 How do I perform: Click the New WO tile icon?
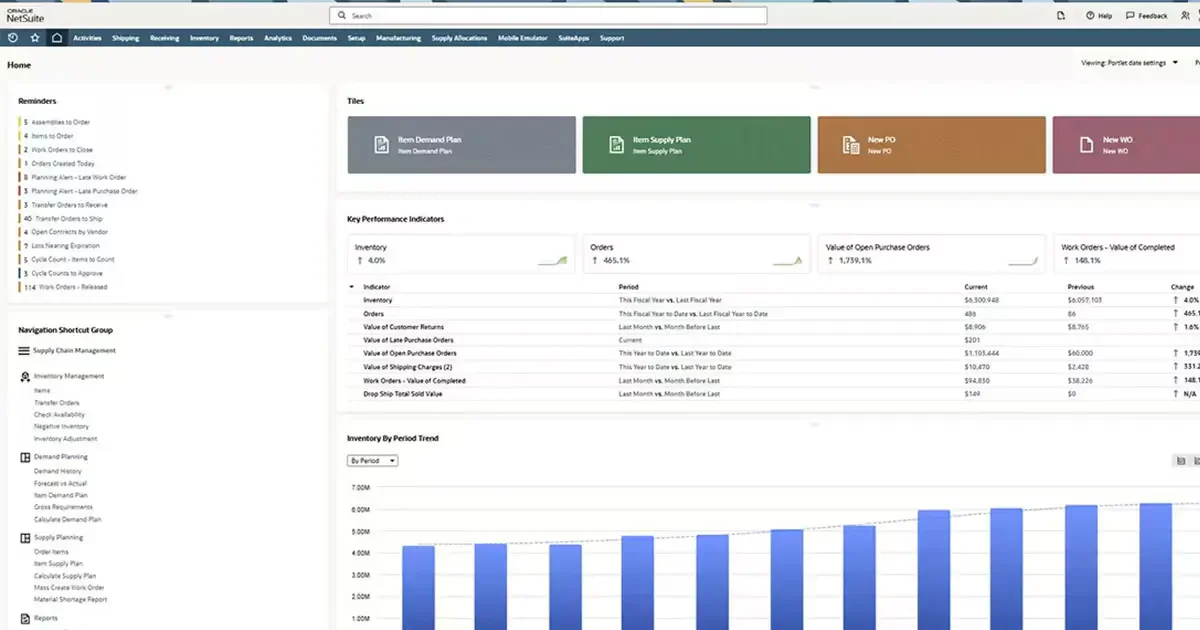point(1086,145)
